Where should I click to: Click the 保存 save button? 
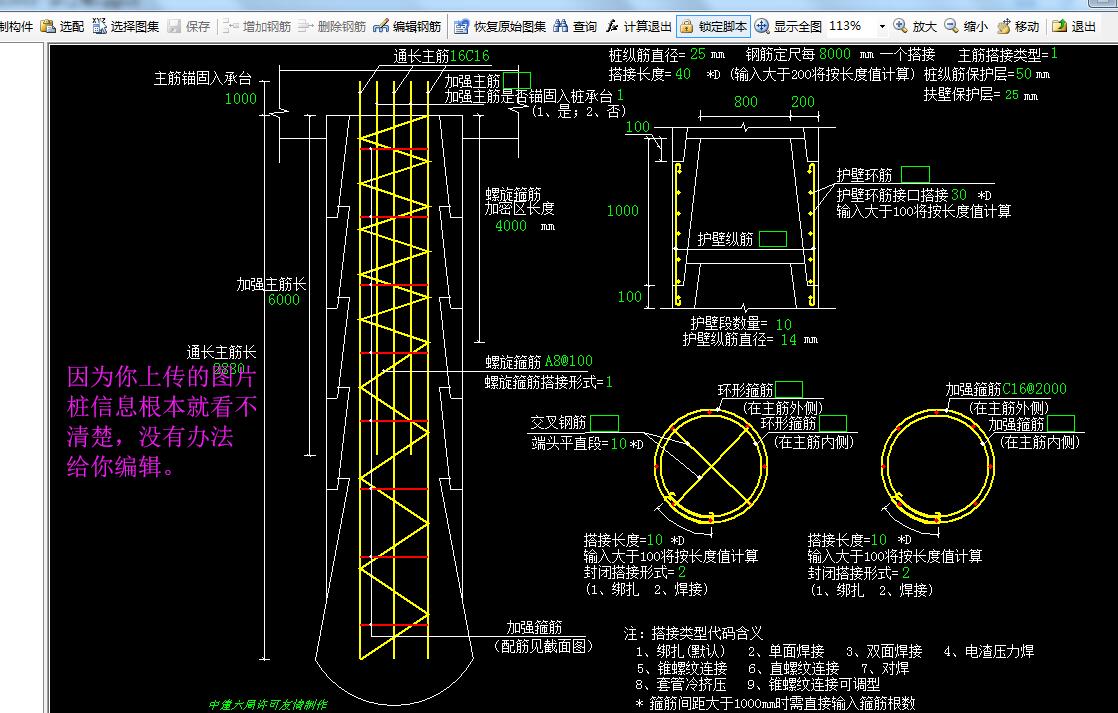pyautogui.click(x=189, y=26)
